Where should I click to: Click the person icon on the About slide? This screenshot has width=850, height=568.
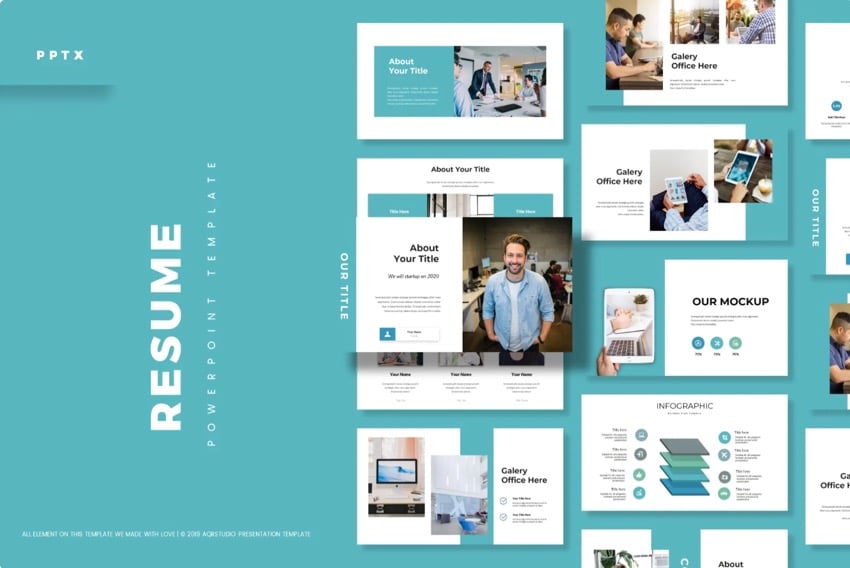click(x=387, y=334)
